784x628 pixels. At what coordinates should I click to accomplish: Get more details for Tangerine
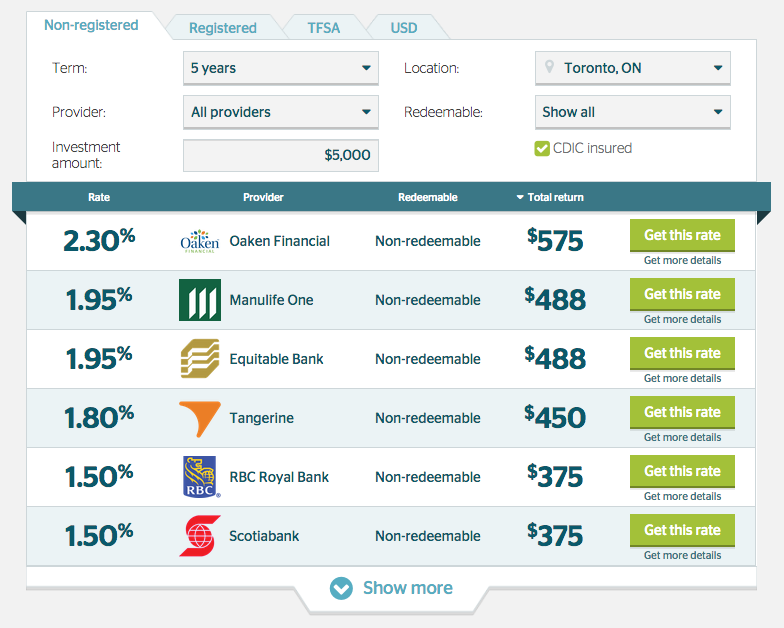[x=682, y=438]
